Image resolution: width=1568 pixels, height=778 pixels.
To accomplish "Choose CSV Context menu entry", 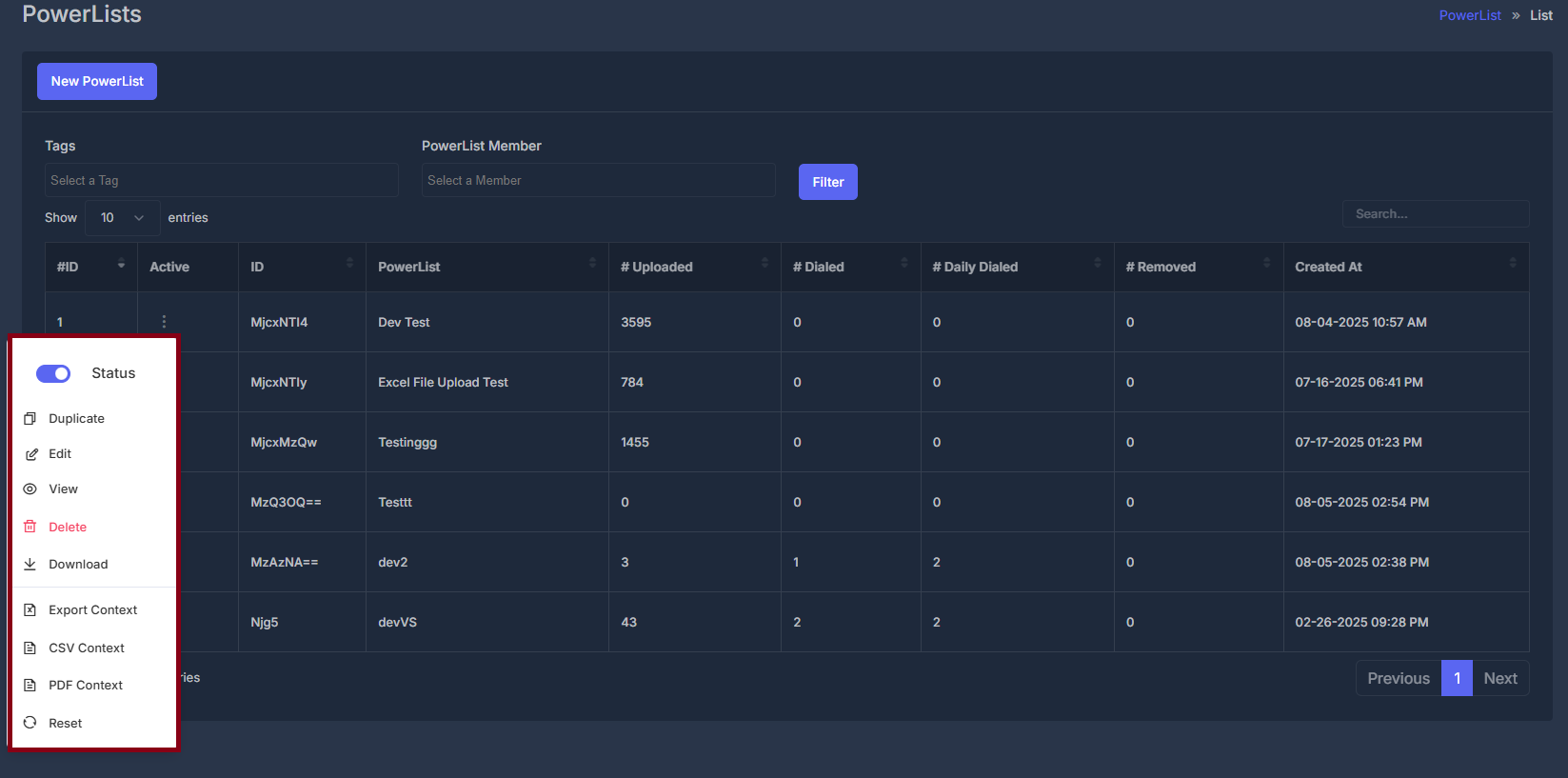I will click(x=87, y=648).
